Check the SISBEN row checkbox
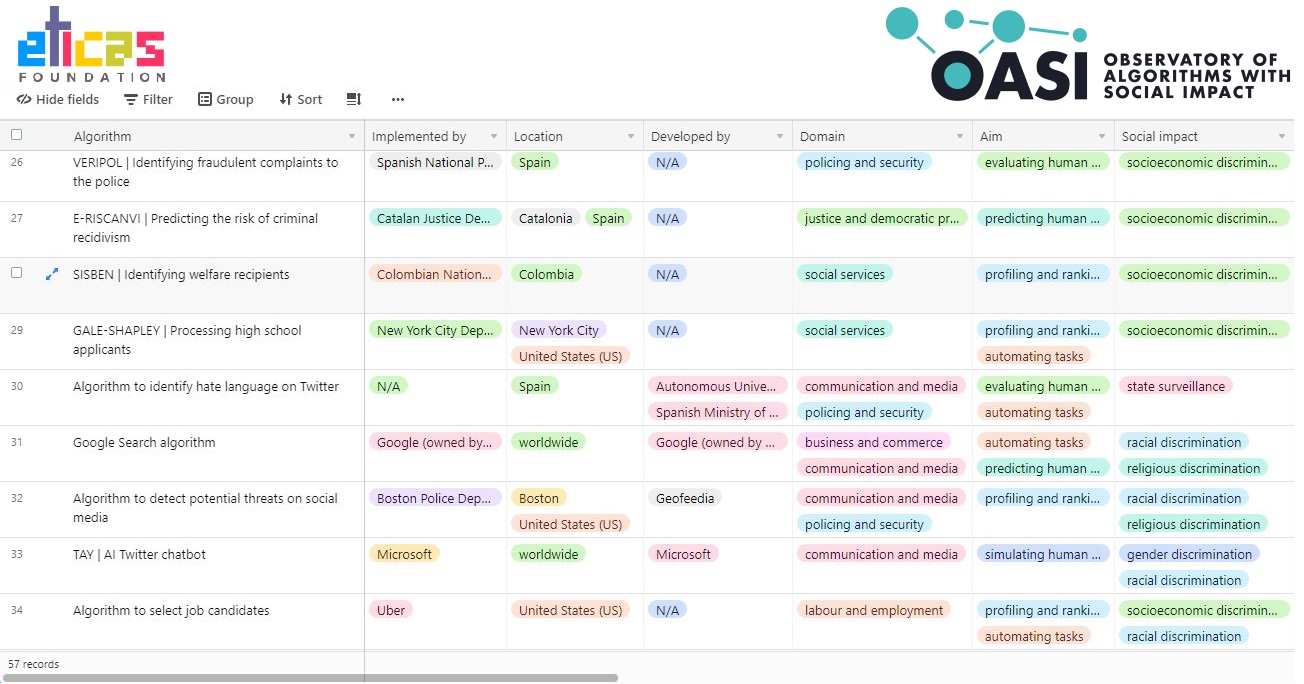 click(16, 273)
